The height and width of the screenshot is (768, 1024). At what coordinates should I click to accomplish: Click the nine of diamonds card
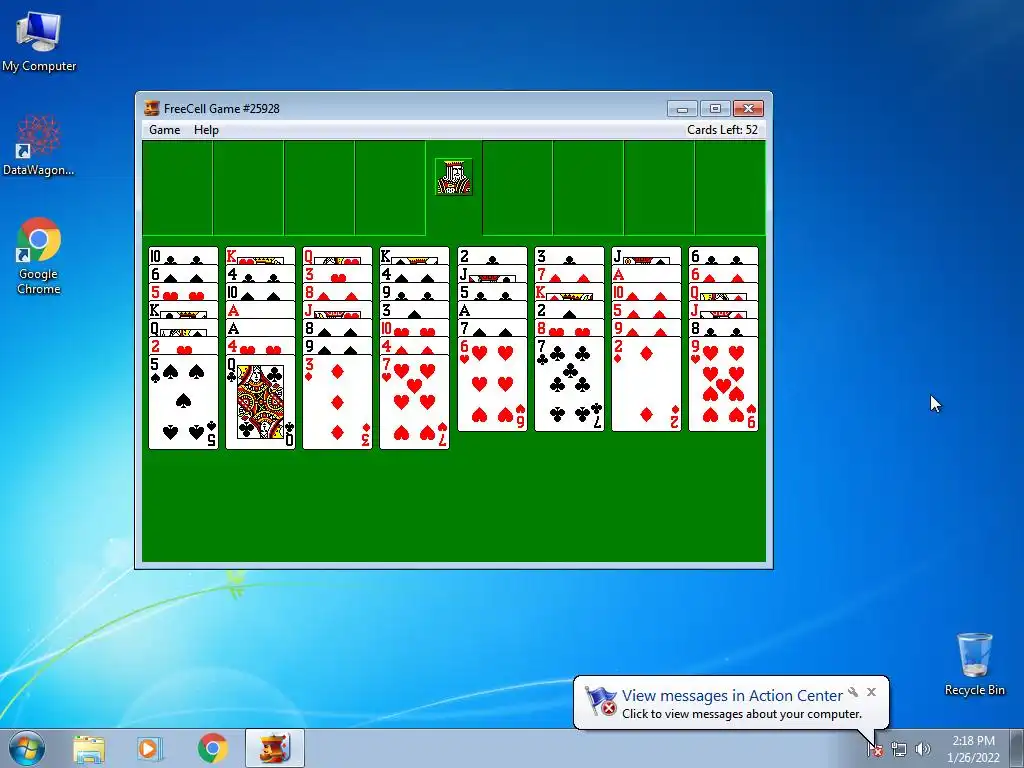coord(646,328)
